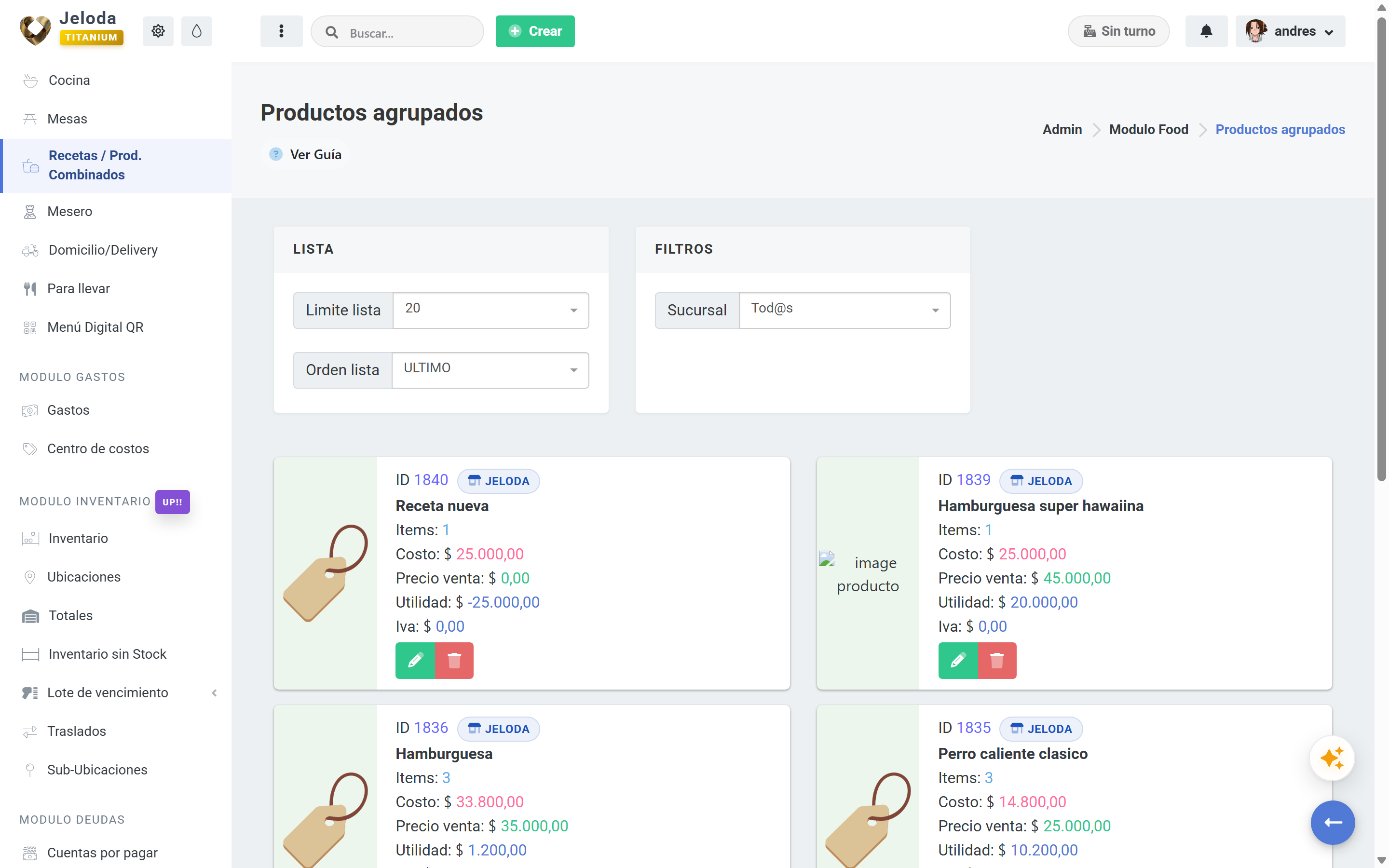1389x868 pixels.
Task: Click the water drop theme icon
Action: [x=196, y=31]
